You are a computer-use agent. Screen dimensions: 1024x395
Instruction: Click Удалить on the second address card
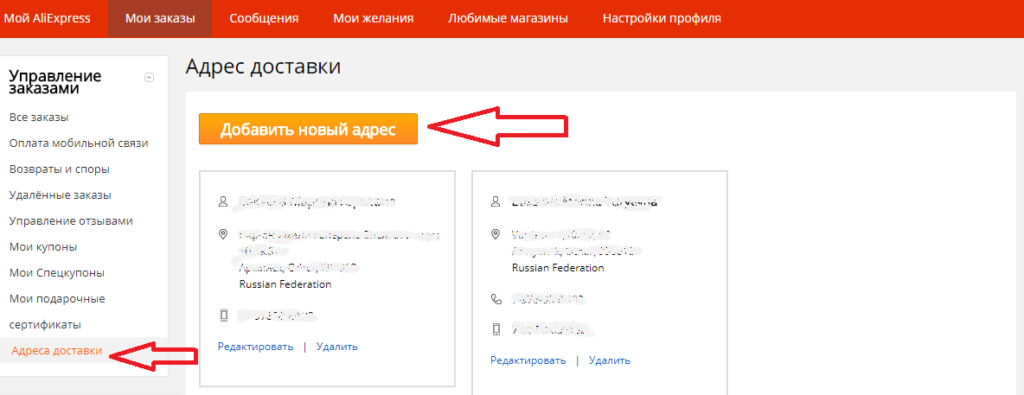(609, 360)
